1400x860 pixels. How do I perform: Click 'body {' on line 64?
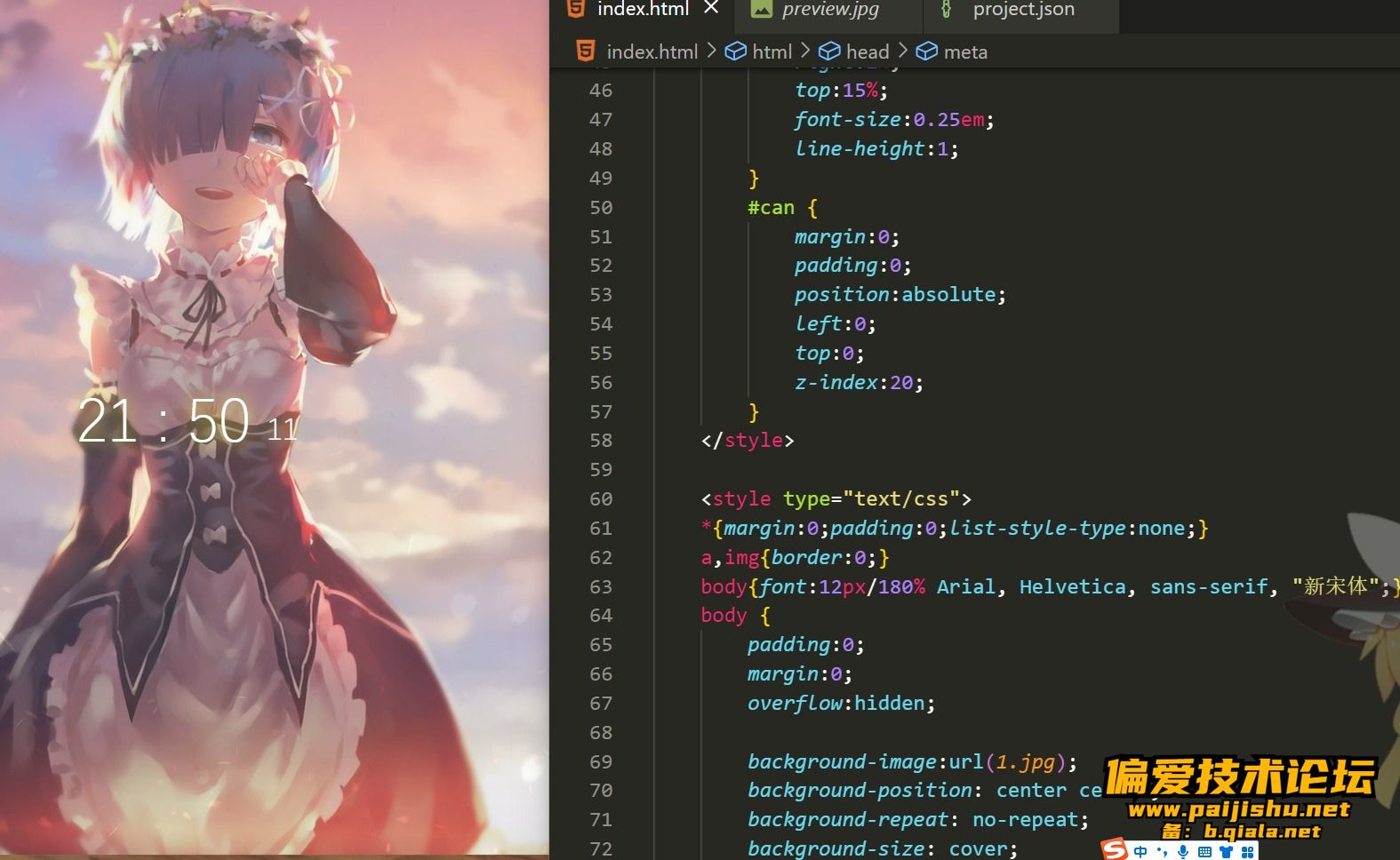click(x=735, y=615)
